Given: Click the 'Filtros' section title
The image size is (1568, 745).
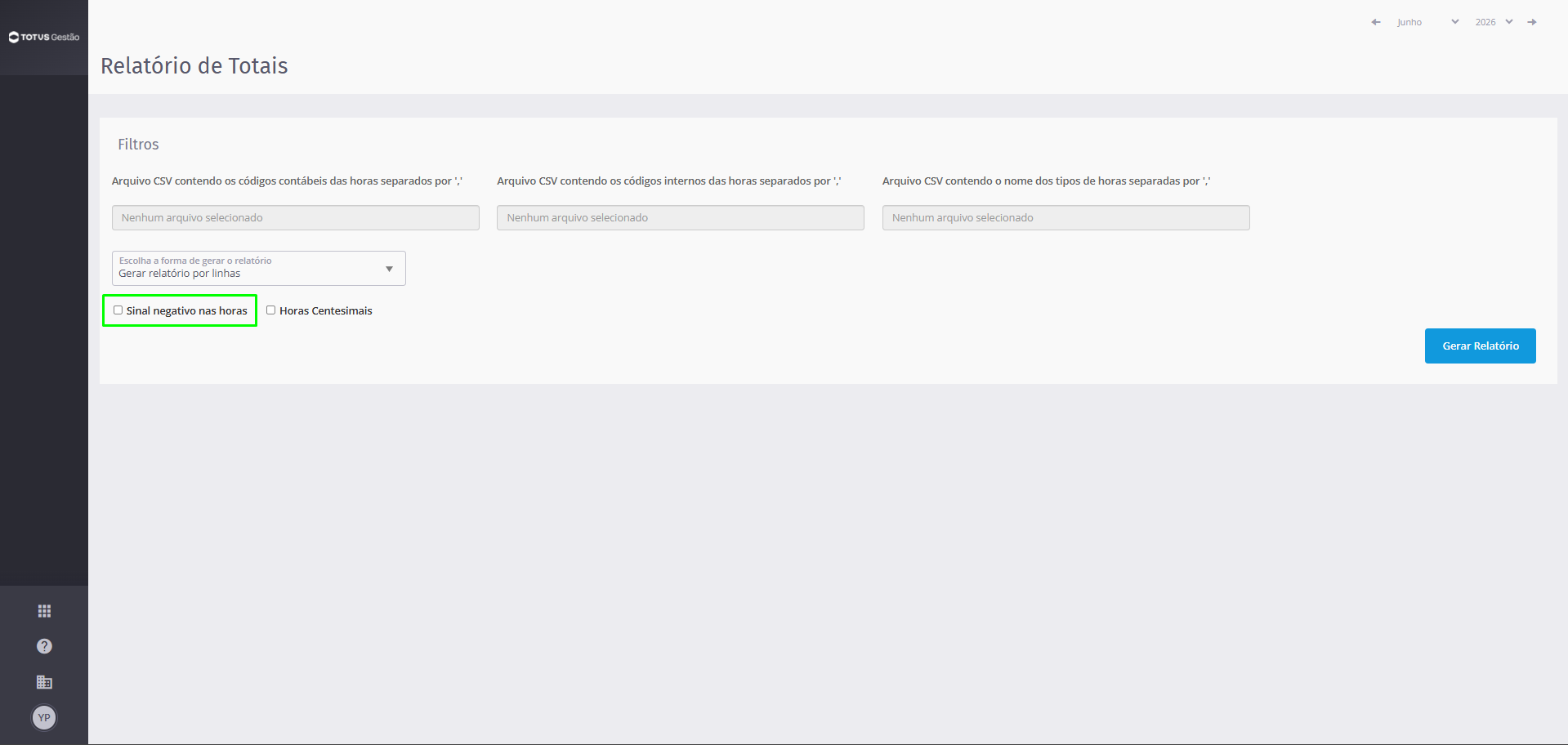Looking at the screenshot, I should [138, 145].
